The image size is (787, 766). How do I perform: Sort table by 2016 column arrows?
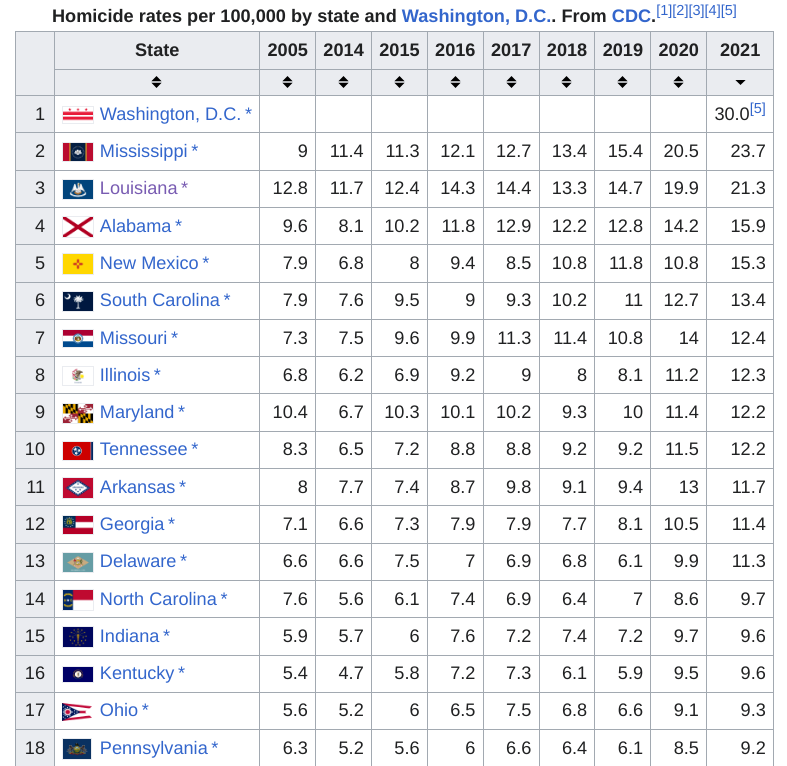(x=455, y=82)
